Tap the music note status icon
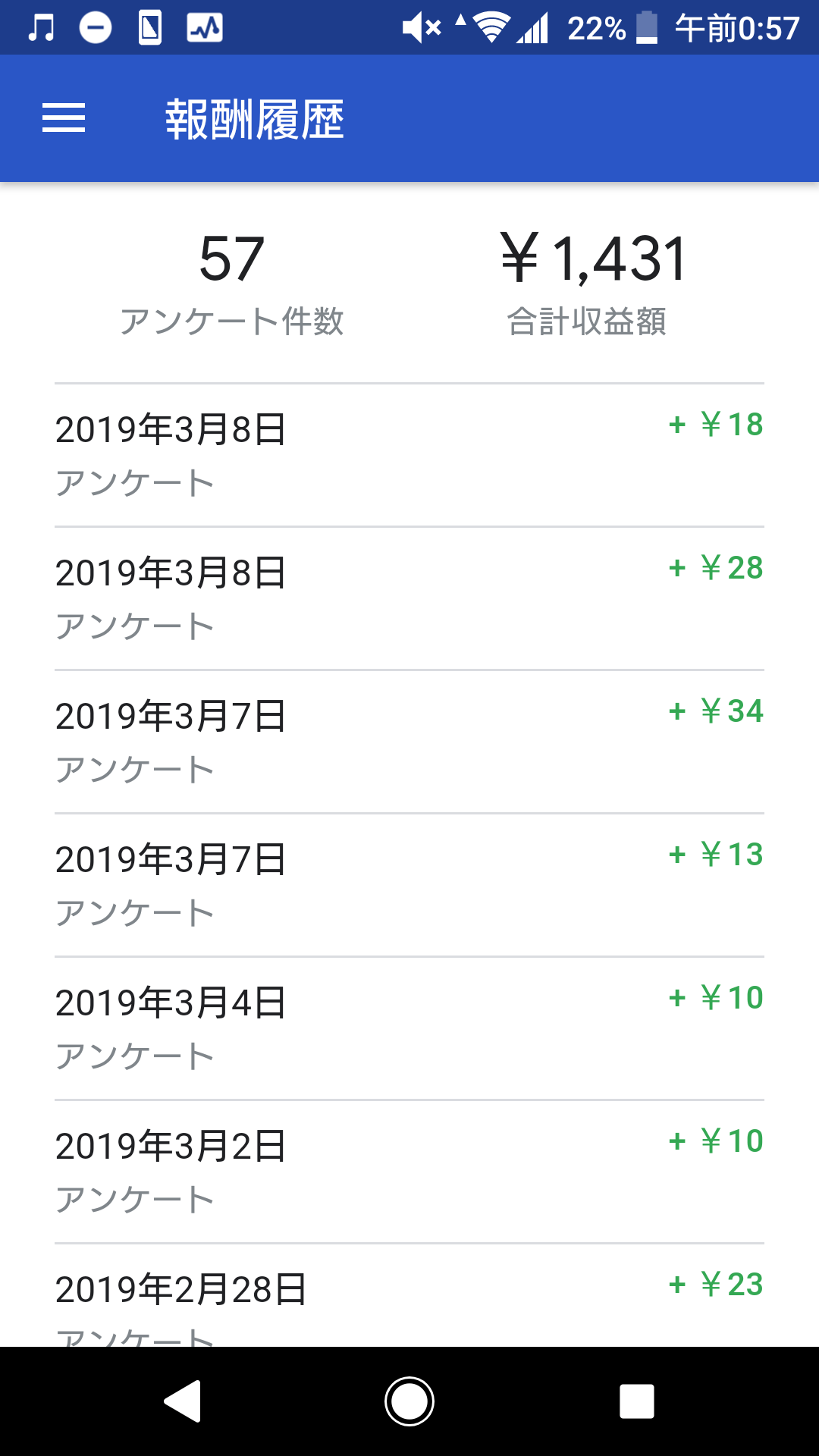 41,28
